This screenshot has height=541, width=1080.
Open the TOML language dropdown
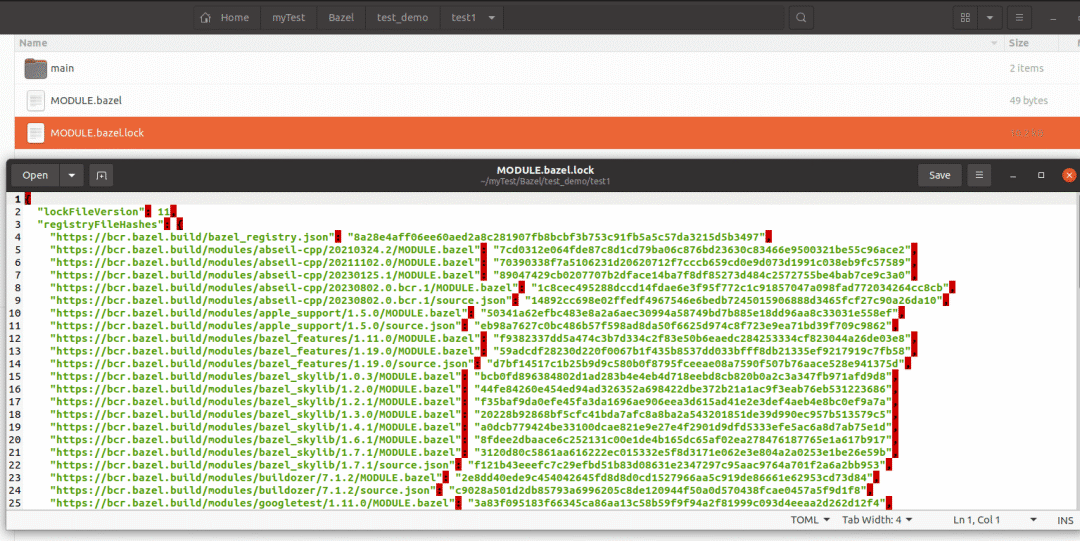[809, 520]
